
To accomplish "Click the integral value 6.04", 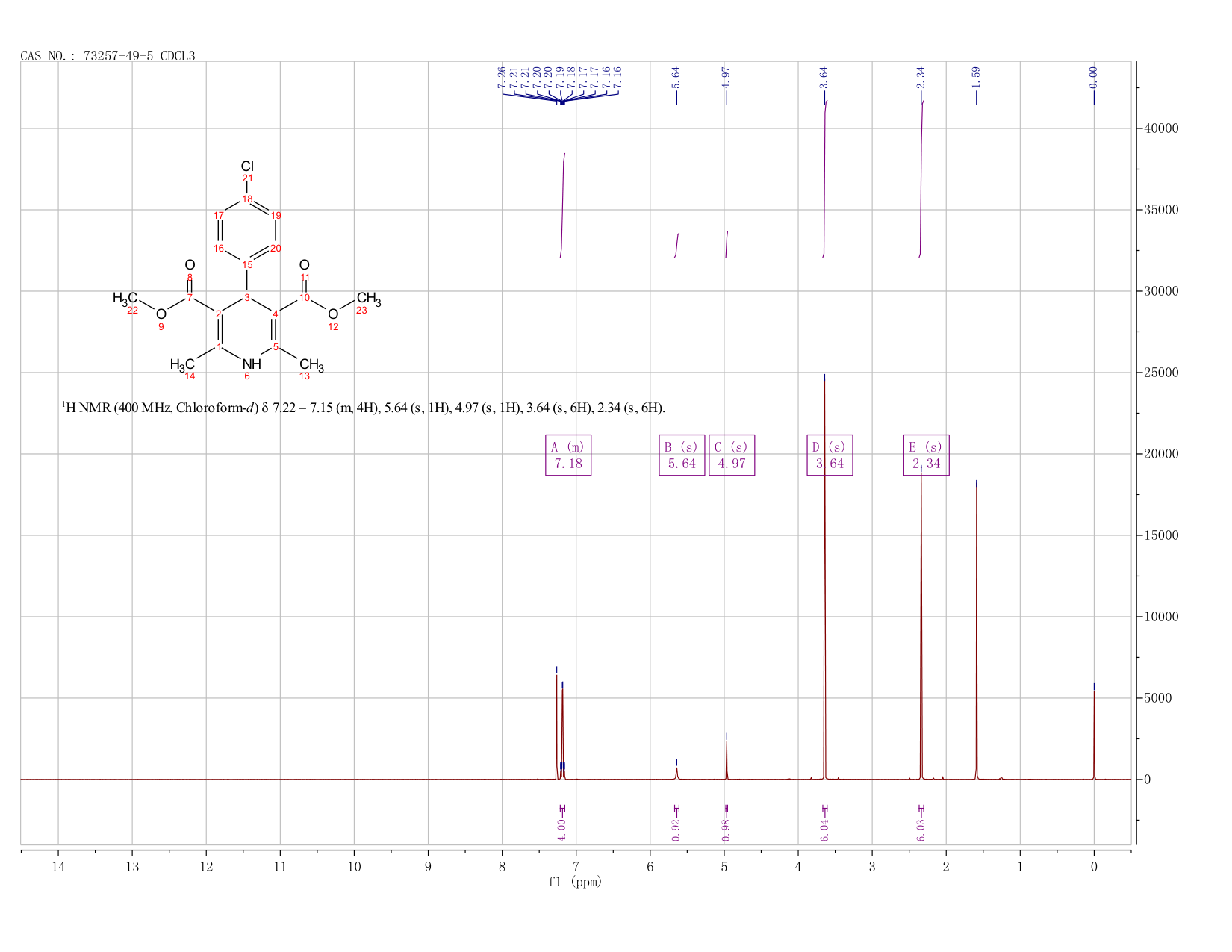I will [x=824, y=830].
